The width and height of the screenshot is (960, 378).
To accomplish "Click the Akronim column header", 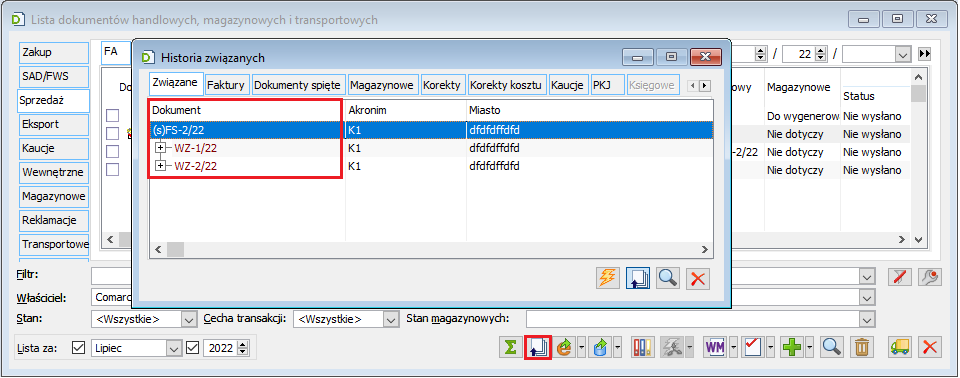I will tap(406, 110).
